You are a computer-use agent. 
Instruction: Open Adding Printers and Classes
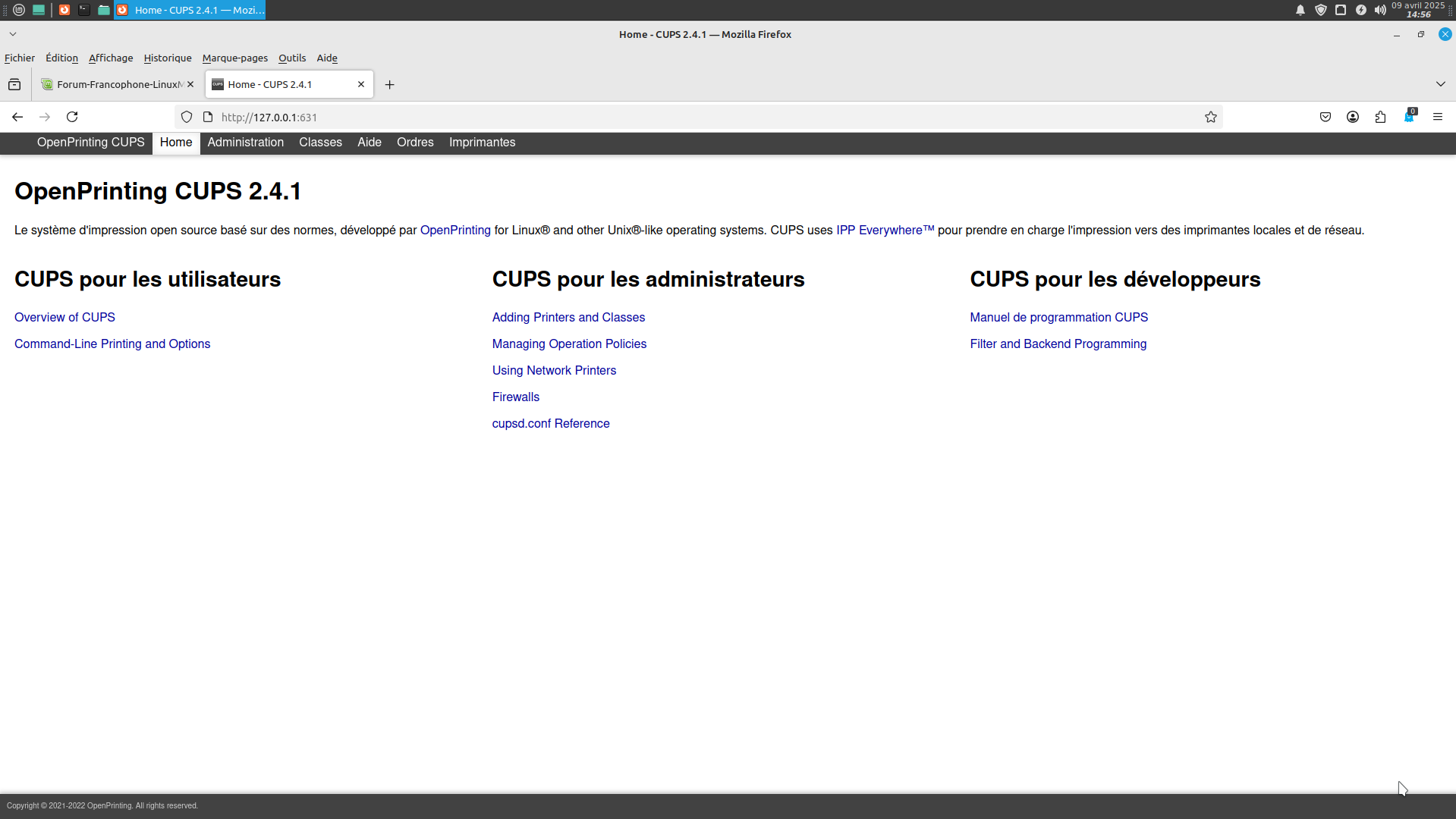click(x=568, y=318)
